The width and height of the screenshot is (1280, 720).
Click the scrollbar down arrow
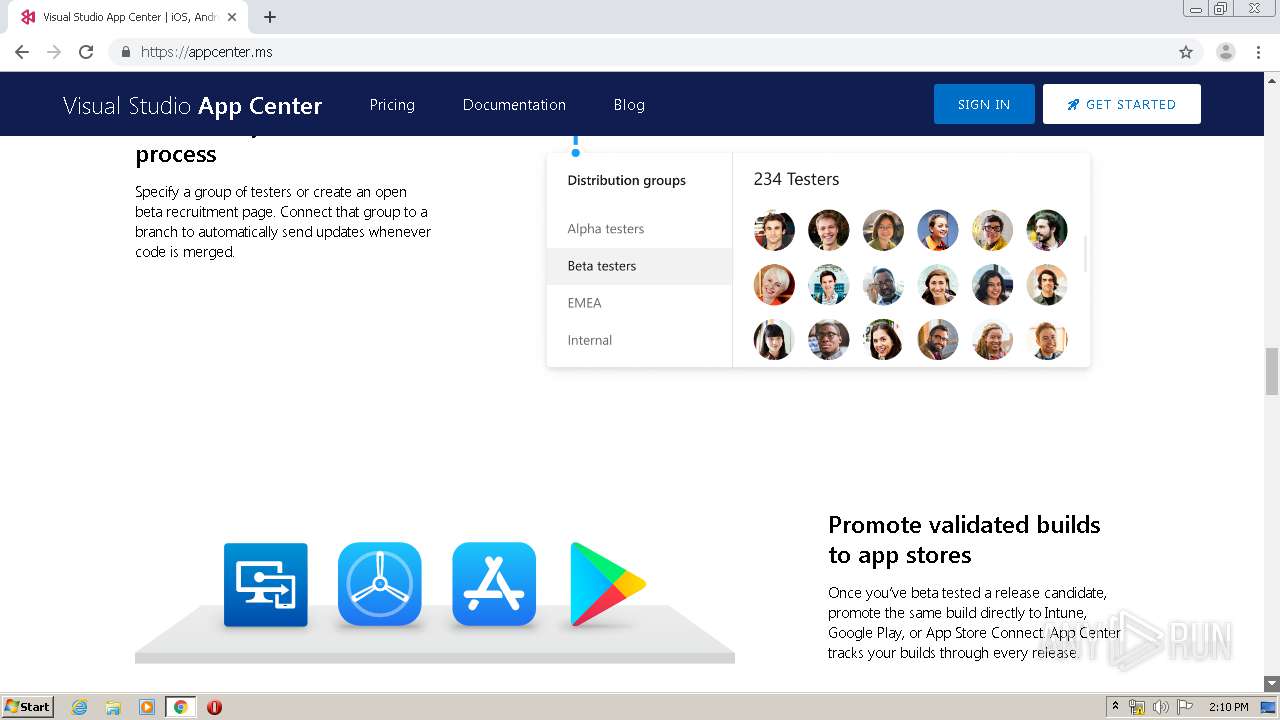coord(1272,684)
